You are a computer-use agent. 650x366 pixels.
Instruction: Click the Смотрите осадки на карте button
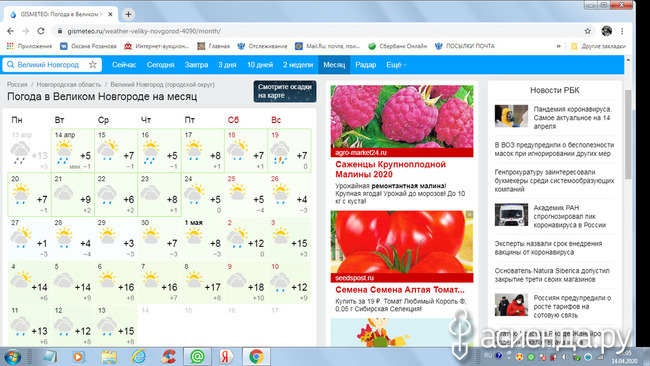pos(285,91)
